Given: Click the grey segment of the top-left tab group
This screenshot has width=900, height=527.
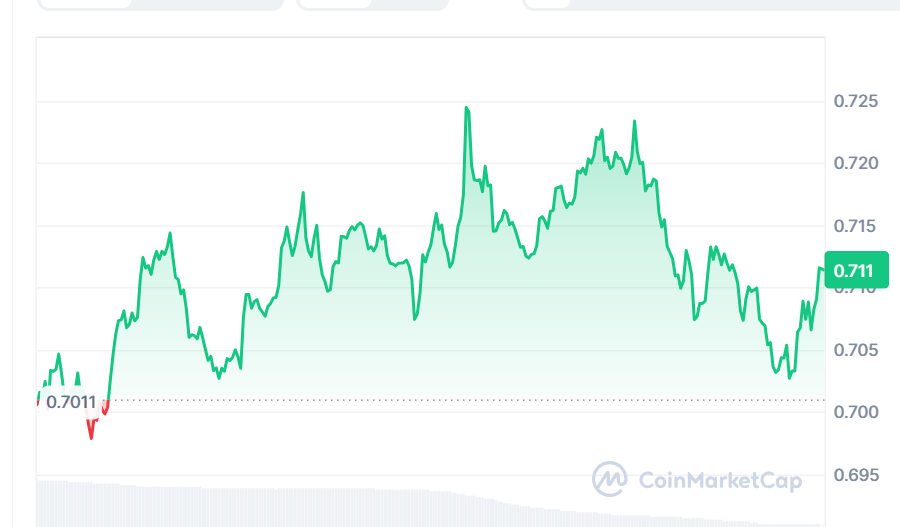Looking at the screenshot, I should pyautogui.click(x=207, y=3).
